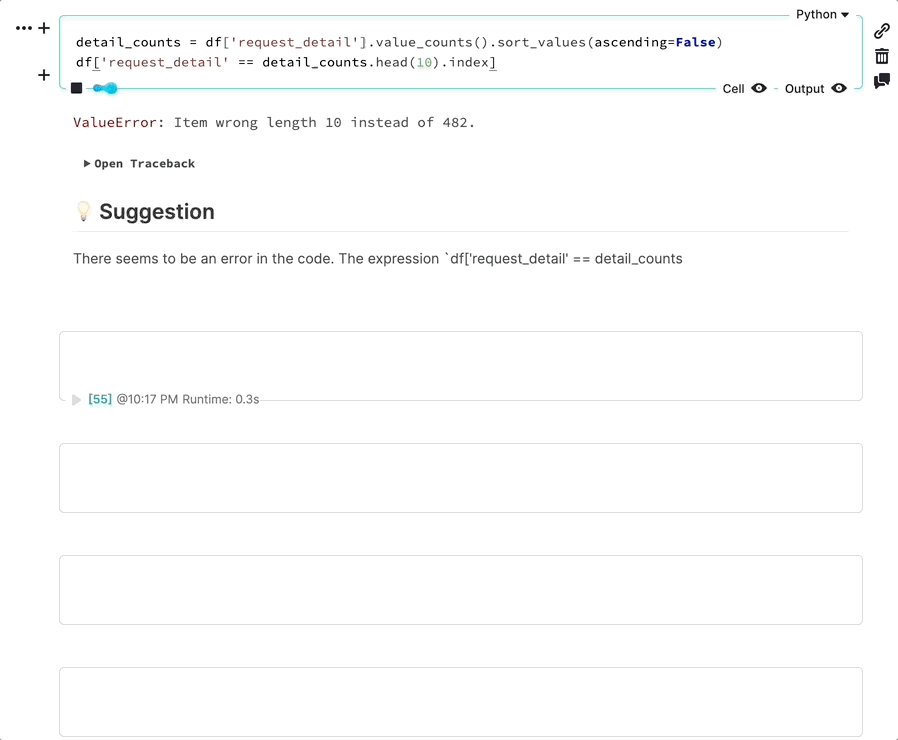The width and height of the screenshot is (898, 740).
Task: Delete the cell with the trash icon
Action: point(882,56)
